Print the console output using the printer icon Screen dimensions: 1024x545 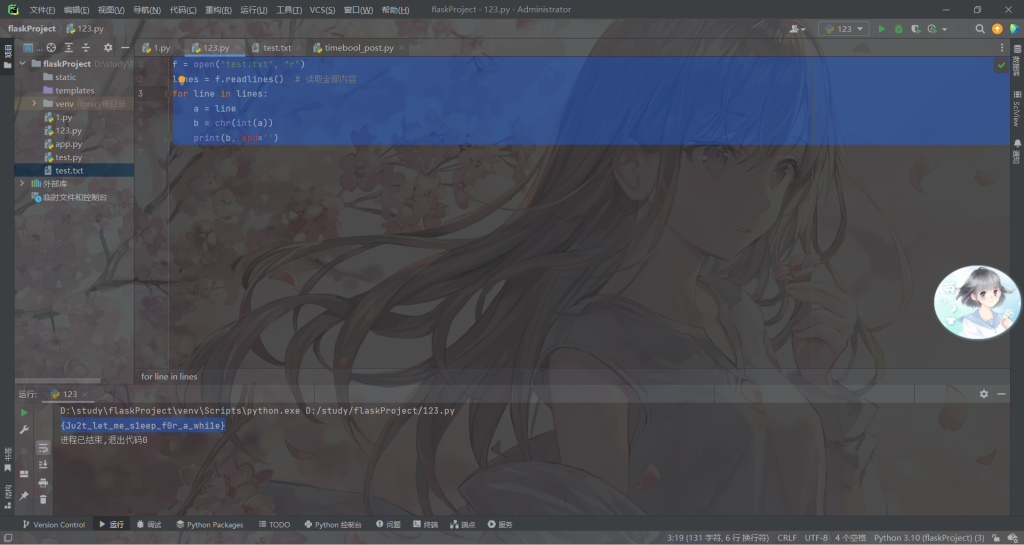click(x=43, y=482)
